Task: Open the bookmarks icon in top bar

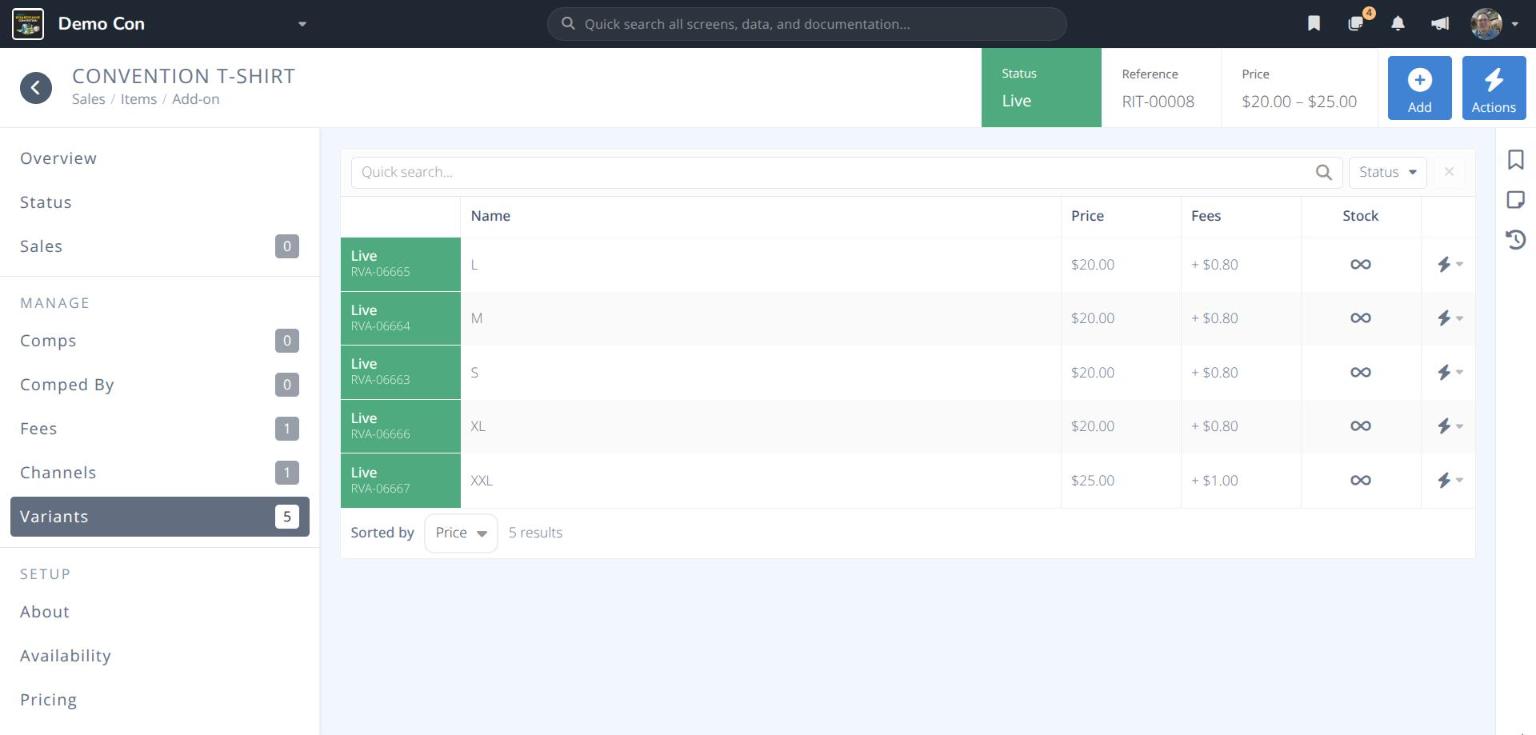Action: (x=1314, y=24)
